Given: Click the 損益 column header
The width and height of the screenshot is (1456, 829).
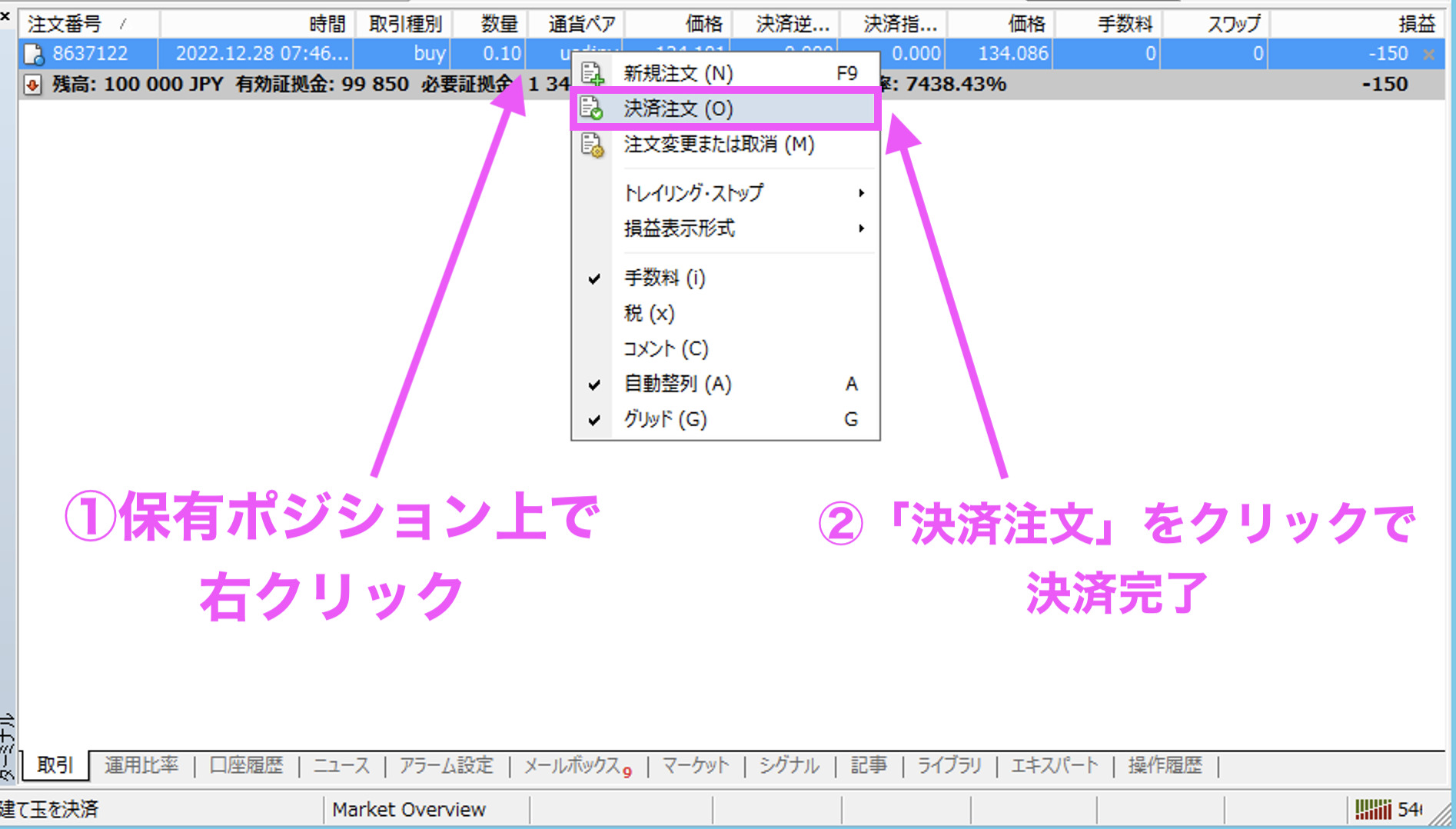Looking at the screenshot, I should click(1416, 24).
